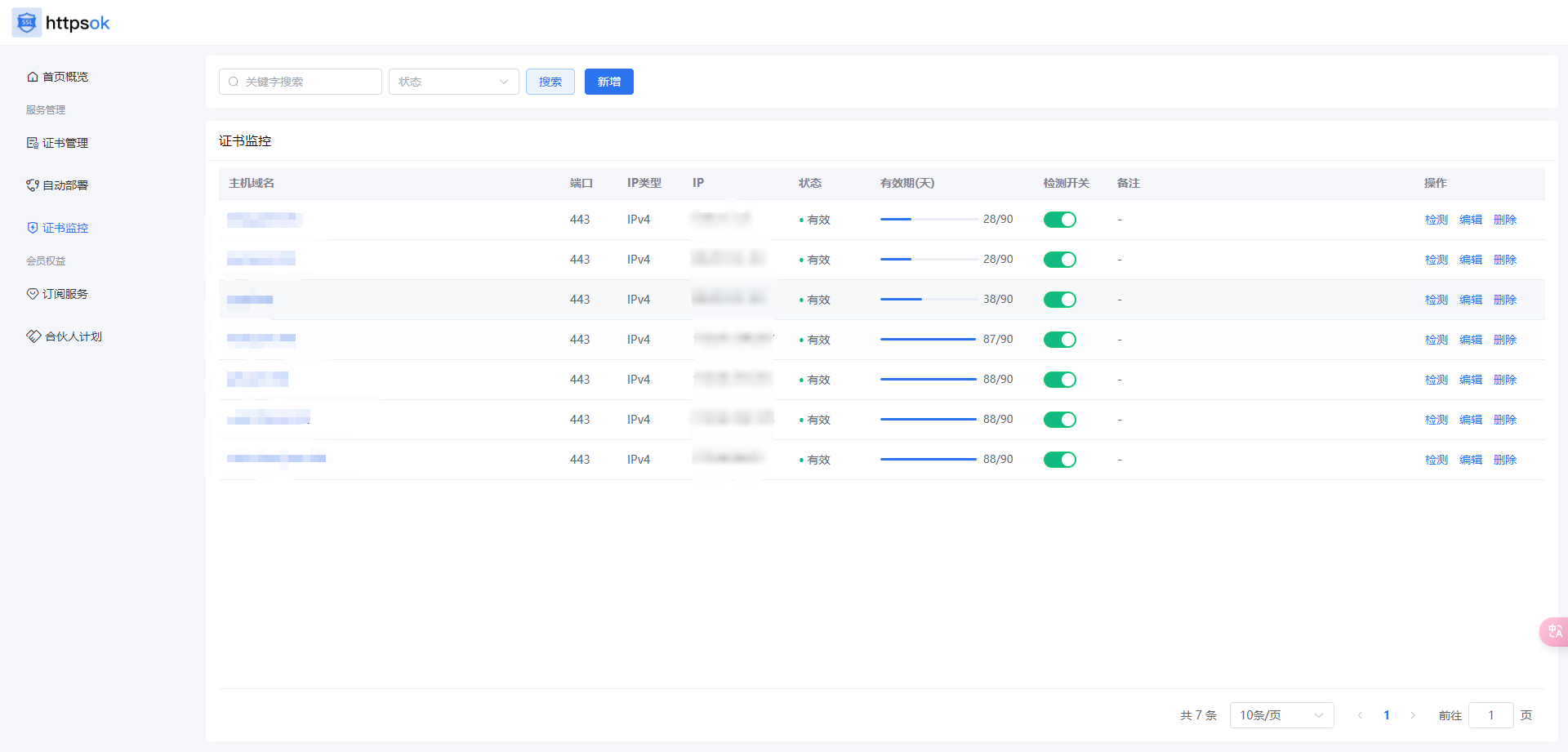1568x752 pixels.
Task: Go to next page arrow
Action: point(1413,715)
